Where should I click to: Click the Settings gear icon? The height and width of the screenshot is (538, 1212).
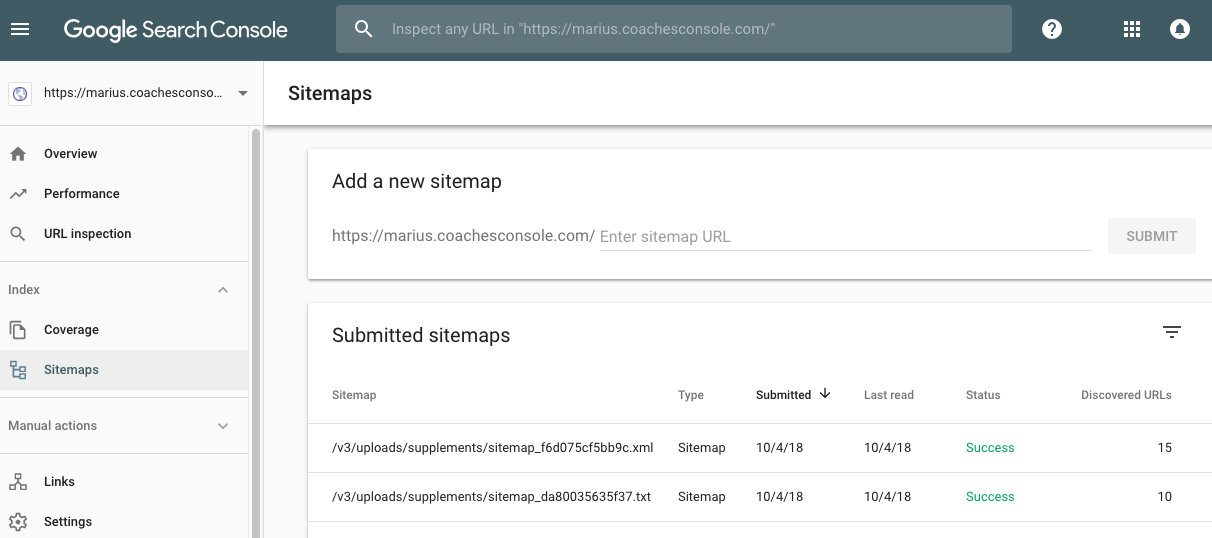[18, 522]
